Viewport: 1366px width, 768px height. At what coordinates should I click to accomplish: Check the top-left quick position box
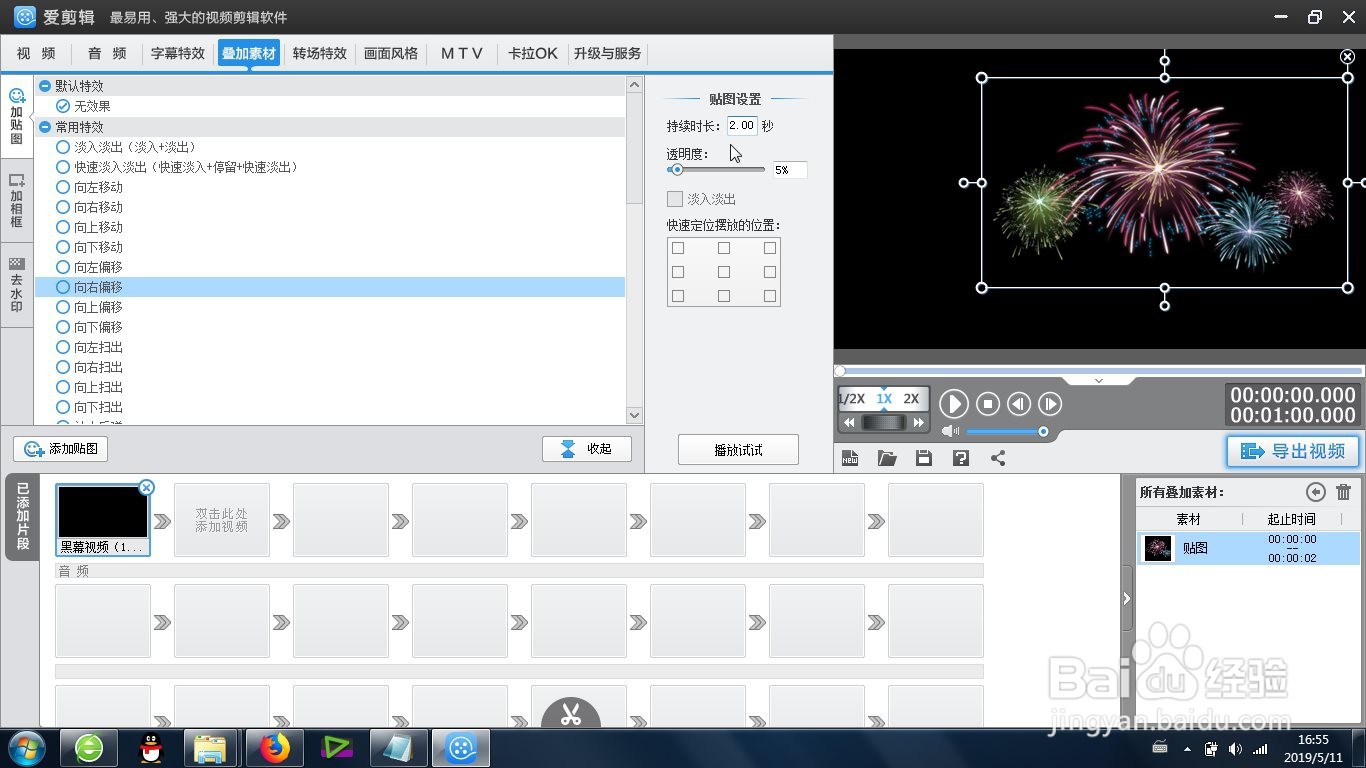pyautogui.click(x=678, y=248)
